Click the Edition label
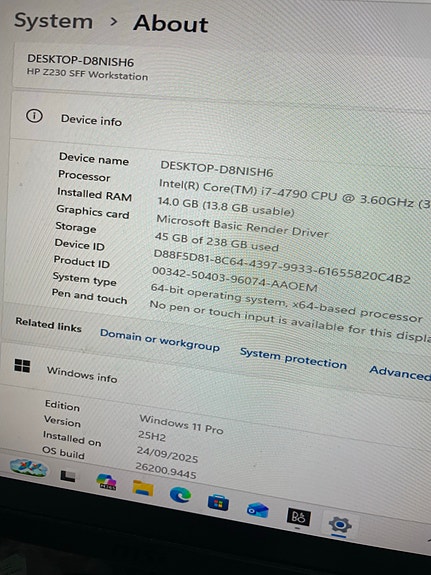The image size is (431, 575). click(62, 406)
